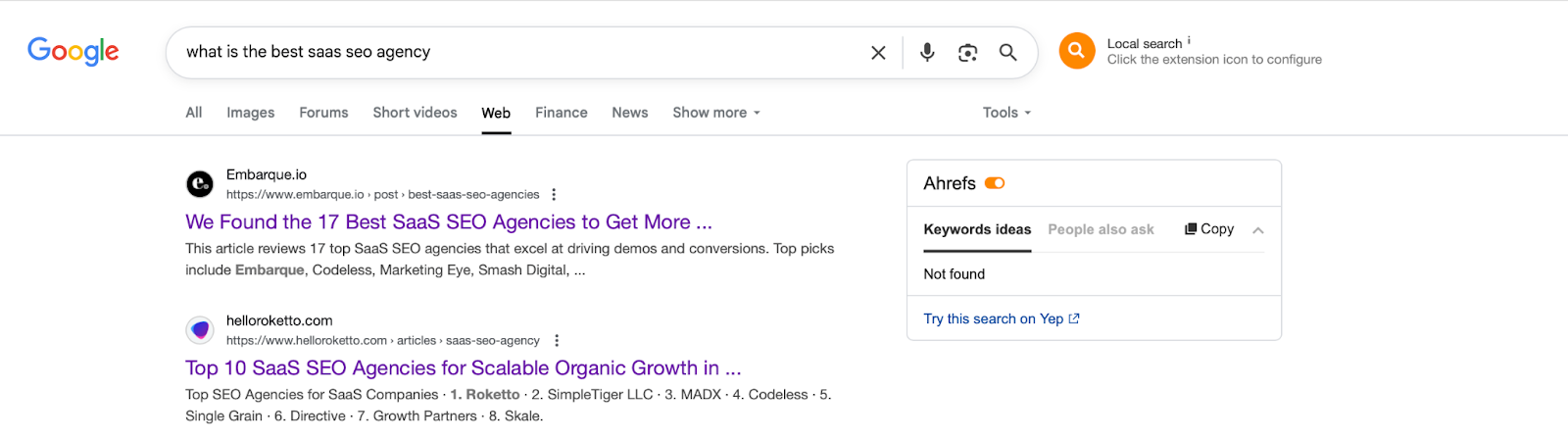The image size is (1568, 439).
Task: Select the Web tab
Action: pyautogui.click(x=496, y=113)
